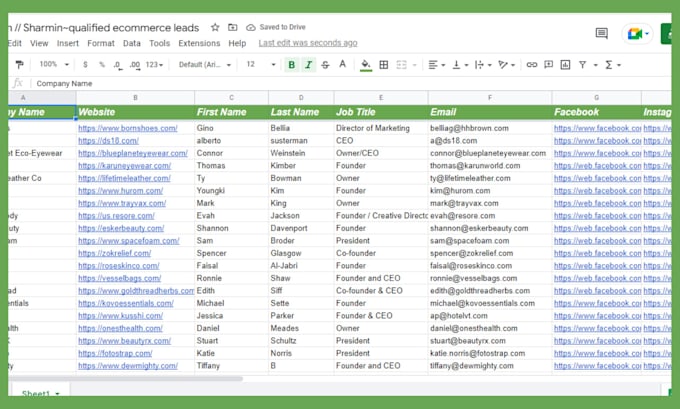Open the Format menu

click(x=101, y=43)
